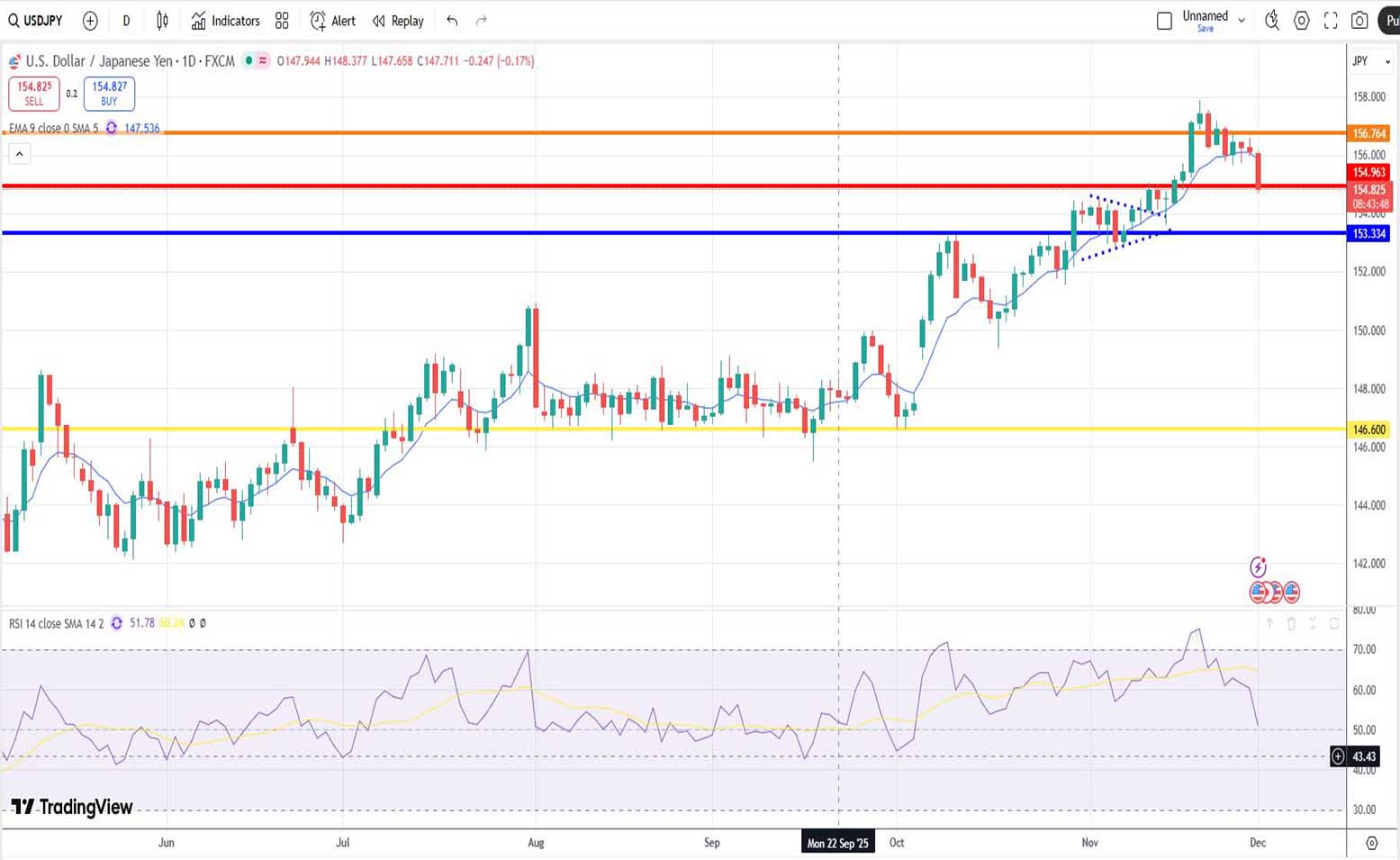This screenshot has width=1400, height=860.
Task: Toggle the green market status indicator
Action: (x=248, y=61)
